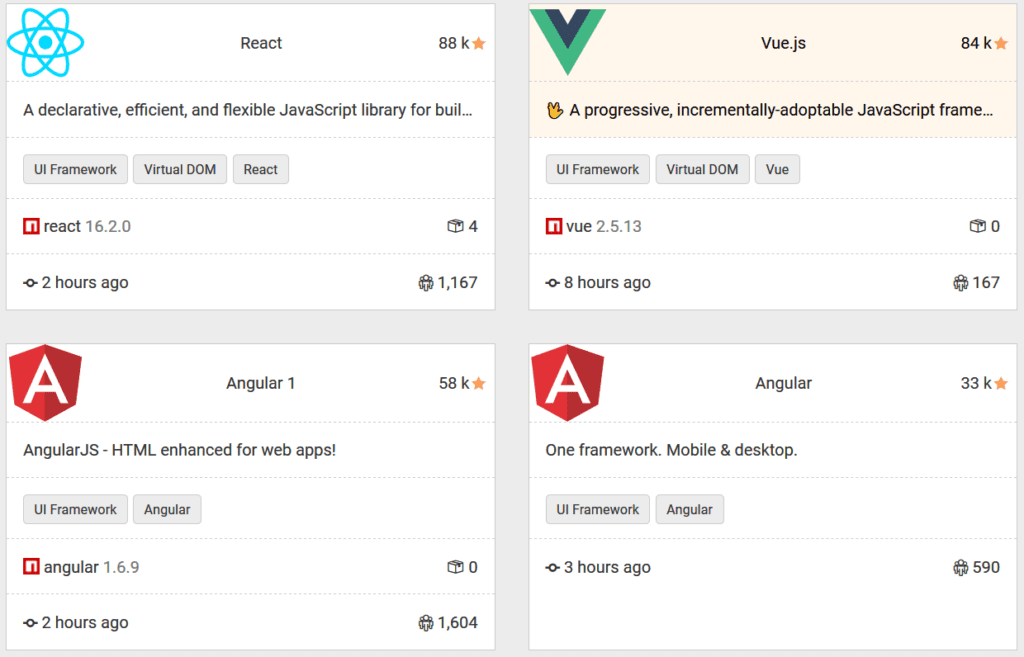
Task: Click the React atom logo
Action: 45,42
